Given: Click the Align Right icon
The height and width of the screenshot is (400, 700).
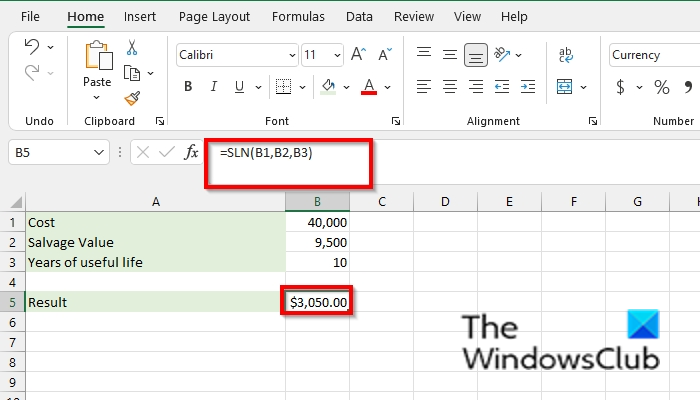Looking at the screenshot, I should (x=476, y=87).
